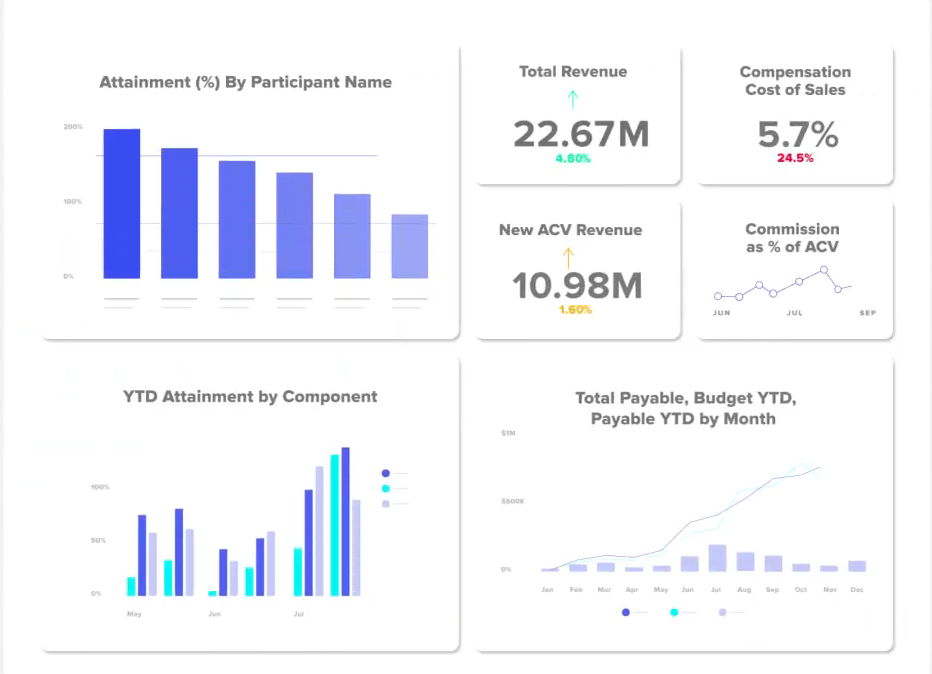Click the Jan month label on Total Payable chart
The image size is (932, 674).
[547, 590]
